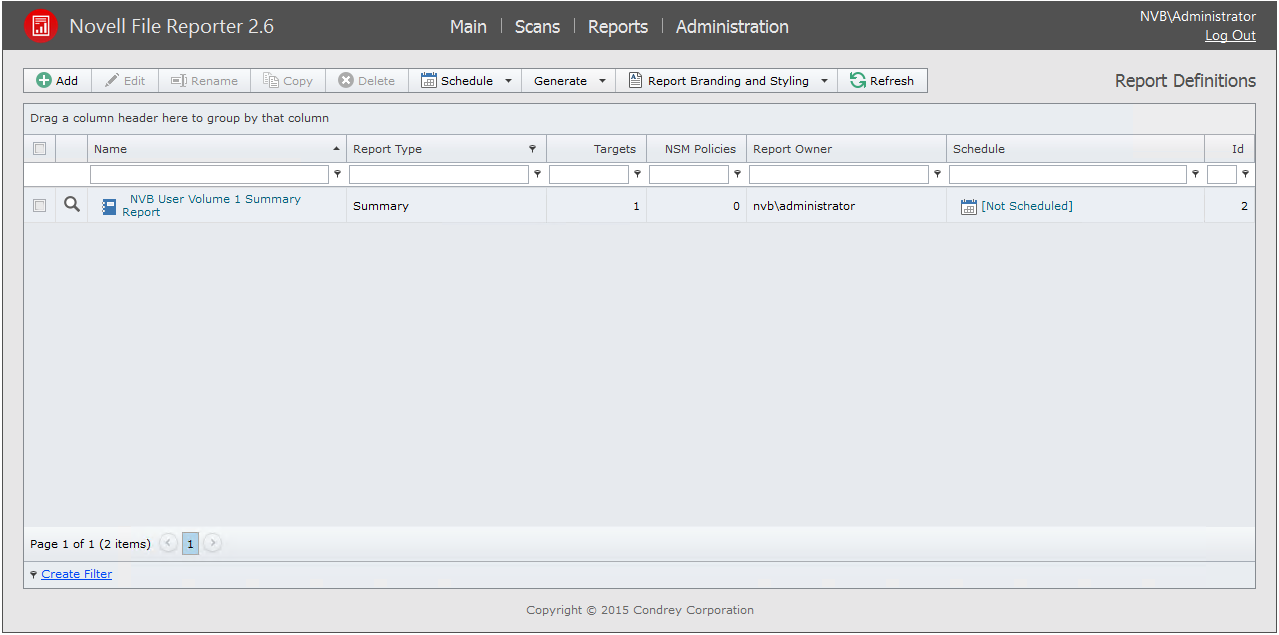The image size is (1279, 635).
Task: Click the Create Filter link
Action: [77, 574]
